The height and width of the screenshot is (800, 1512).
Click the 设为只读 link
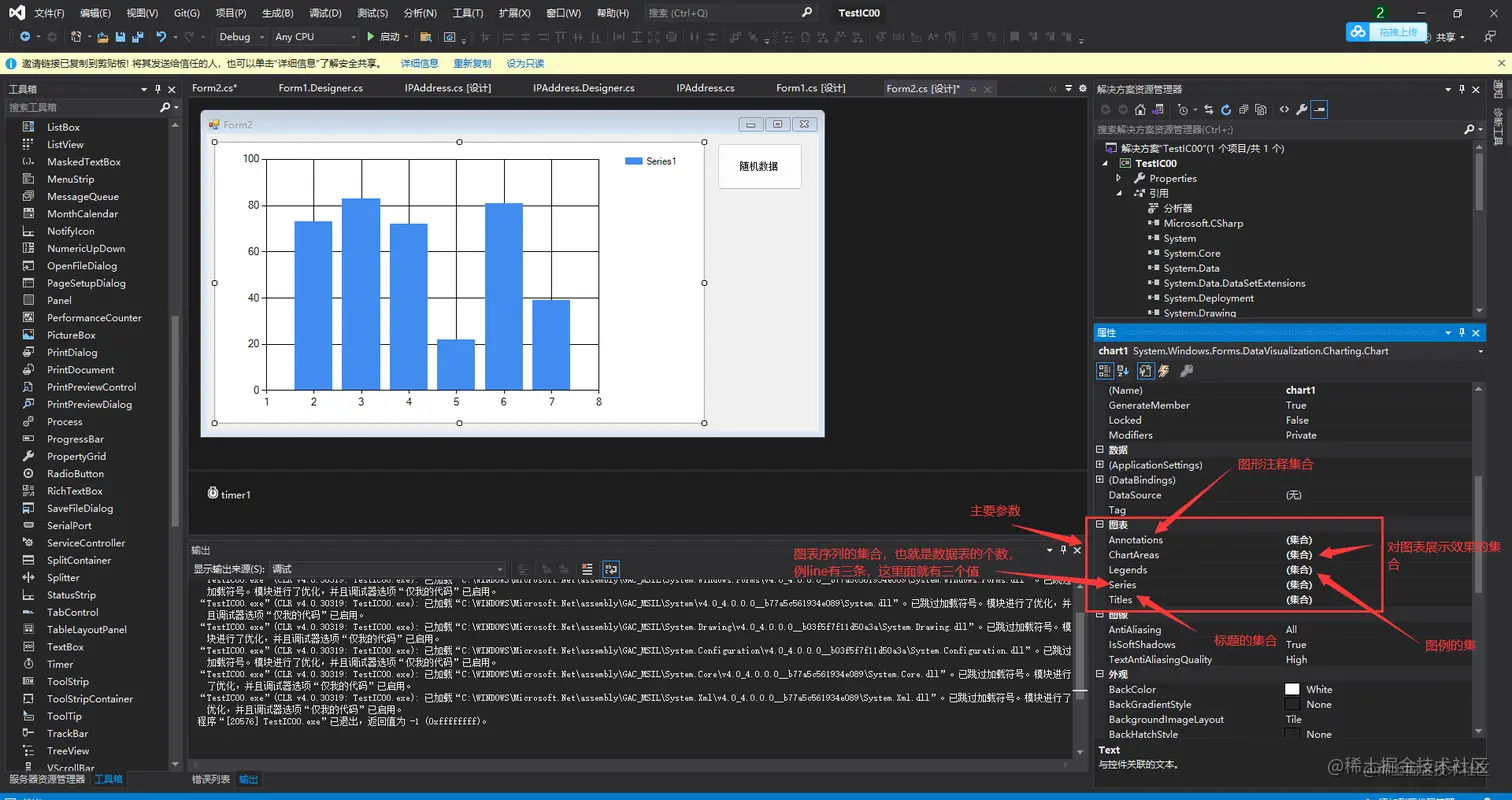tap(525, 63)
